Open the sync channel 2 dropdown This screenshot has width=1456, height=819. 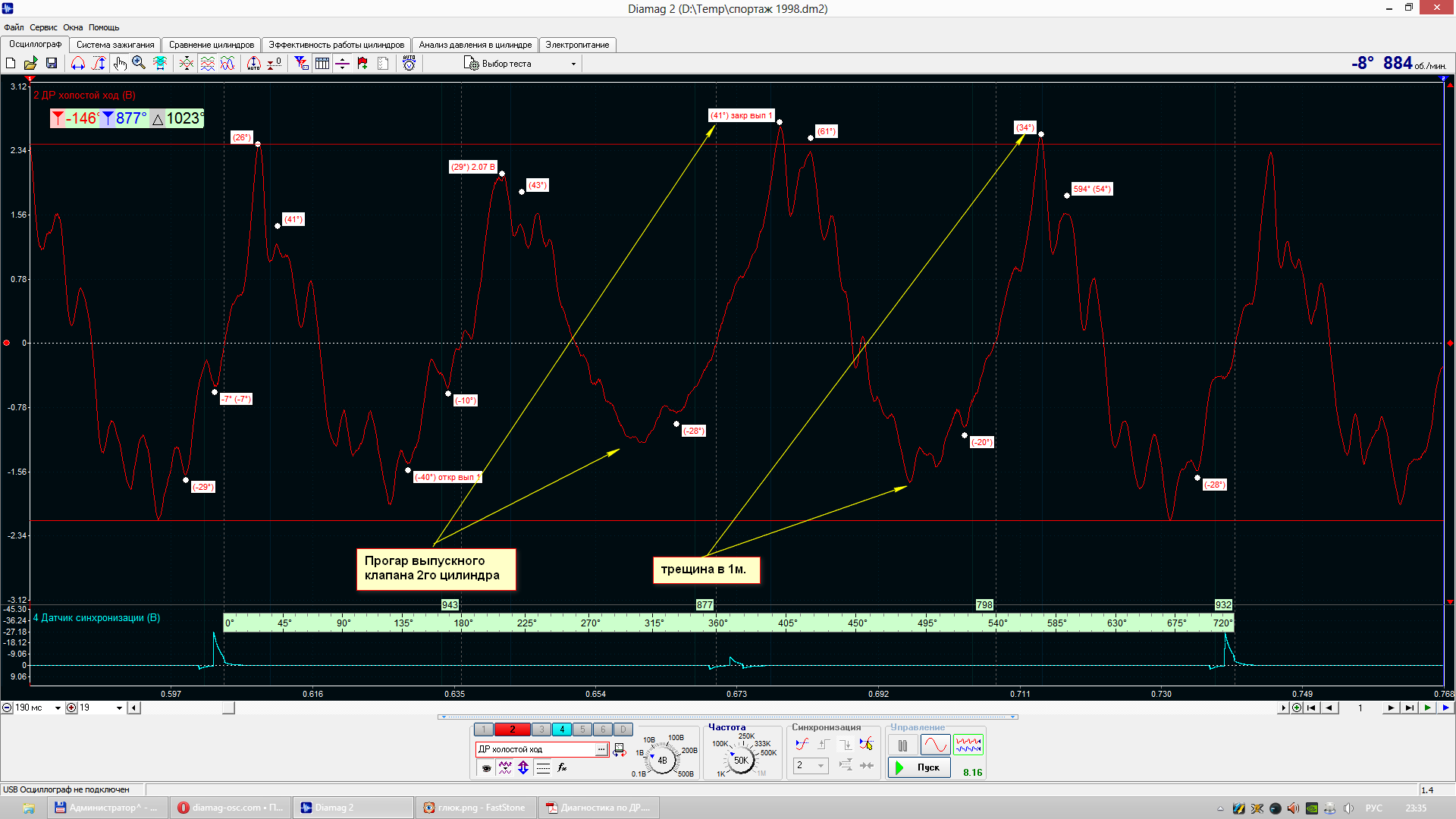pyautogui.click(x=811, y=766)
